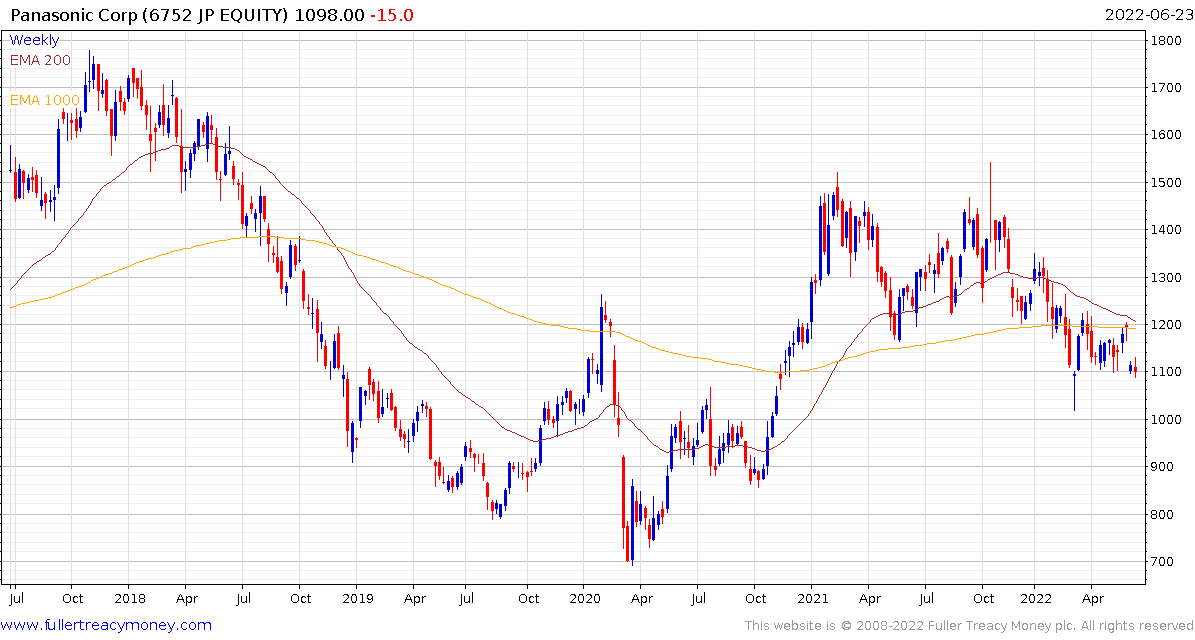Click the 1100 price axis label
This screenshot has width=1195, height=640.
point(1168,372)
